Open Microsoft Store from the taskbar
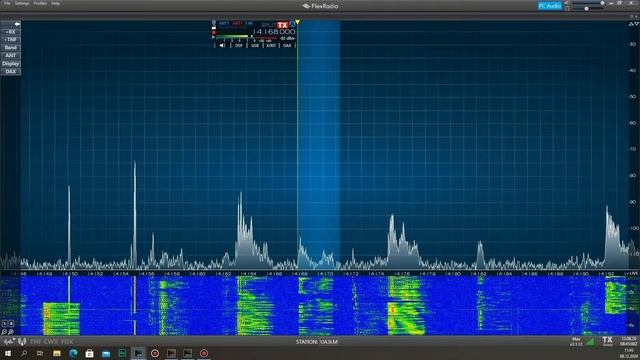 [89, 353]
